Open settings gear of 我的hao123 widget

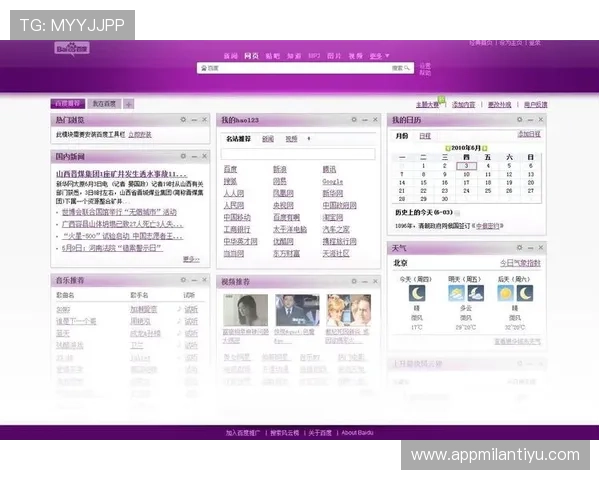[x=354, y=120]
